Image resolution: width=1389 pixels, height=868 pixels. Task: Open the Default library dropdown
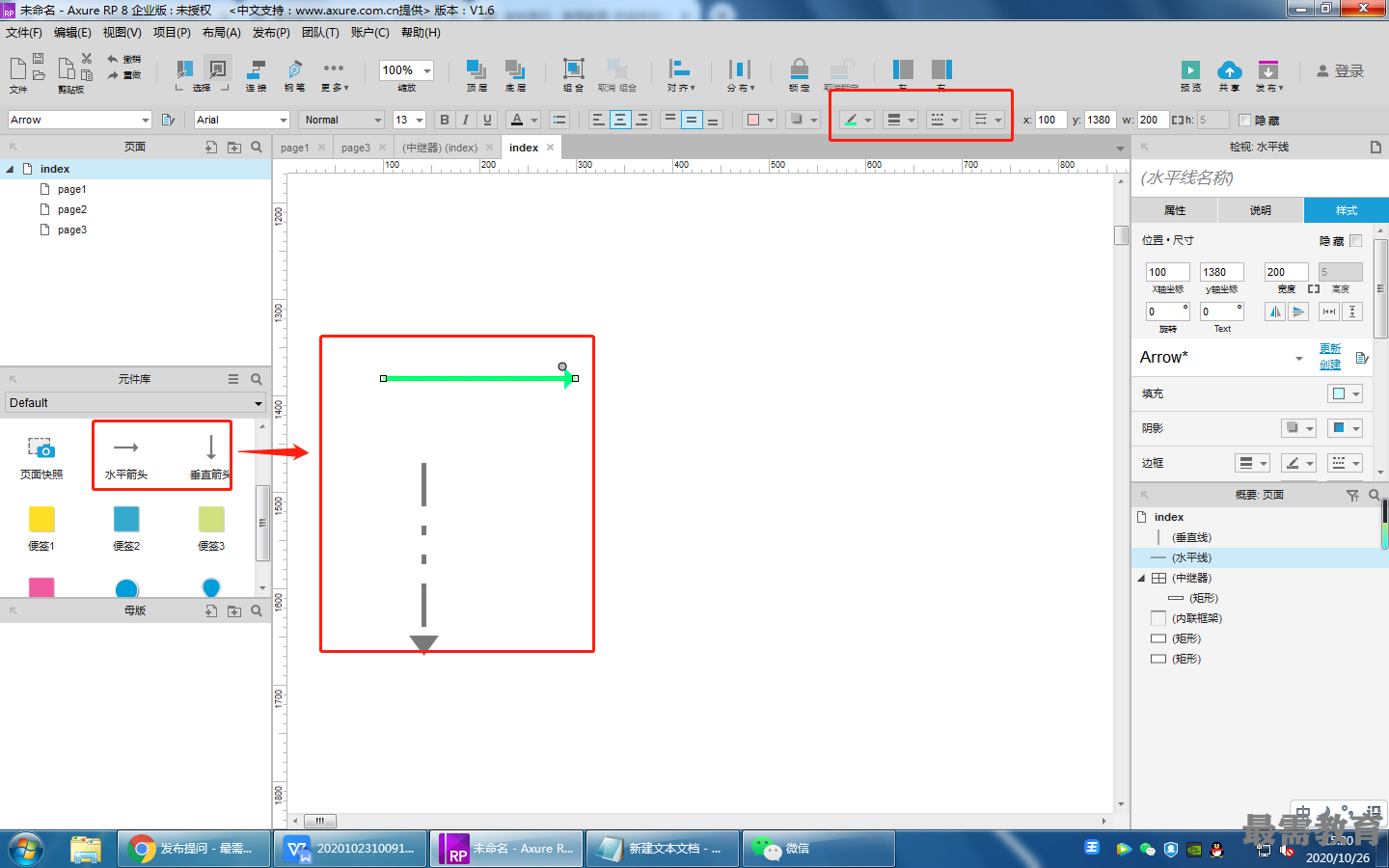(x=259, y=403)
